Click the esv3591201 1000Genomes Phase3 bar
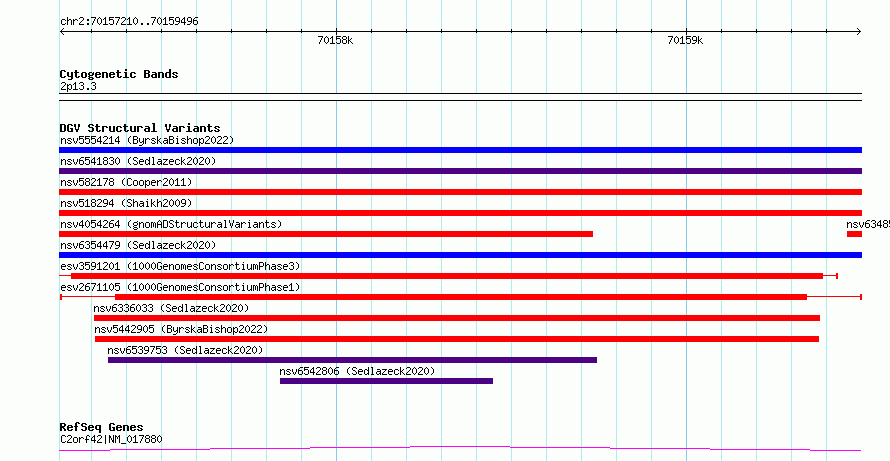Viewport: 890px width, 461px height. click(x=447, y=276)
